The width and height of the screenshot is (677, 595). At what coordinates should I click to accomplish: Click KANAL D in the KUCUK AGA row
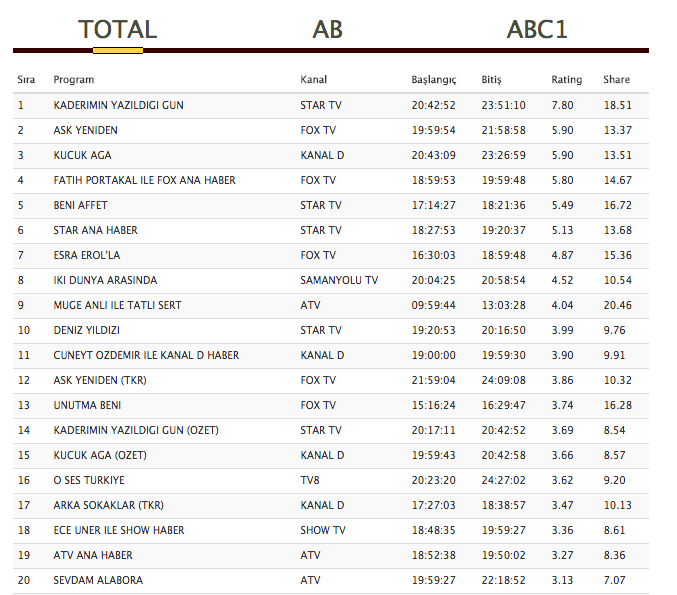pyautogui.click(x=322, y=155)
